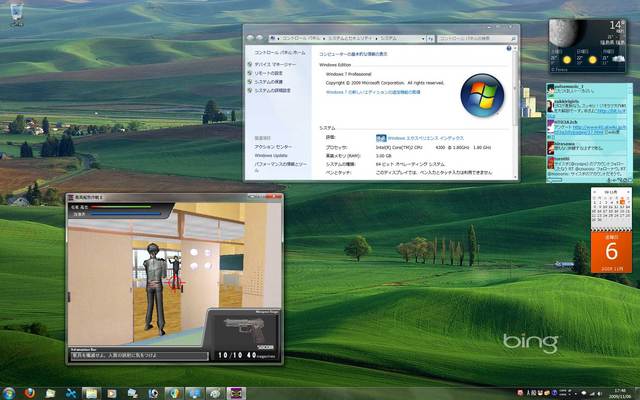640x400 pixels.
Task: Click the Back arrow in System window
Action: [251, 38]
